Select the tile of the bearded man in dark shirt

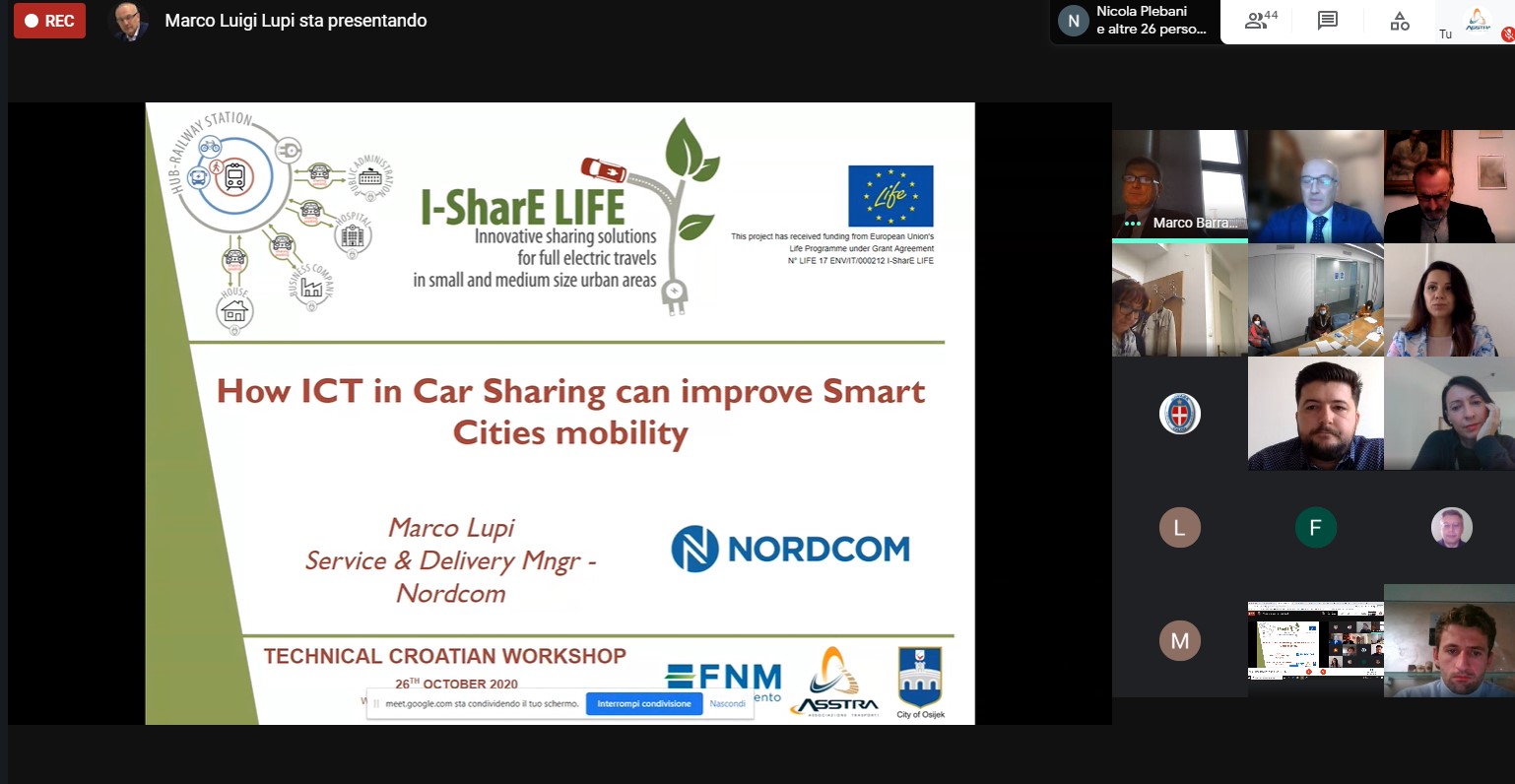[x=1315, y=414]
